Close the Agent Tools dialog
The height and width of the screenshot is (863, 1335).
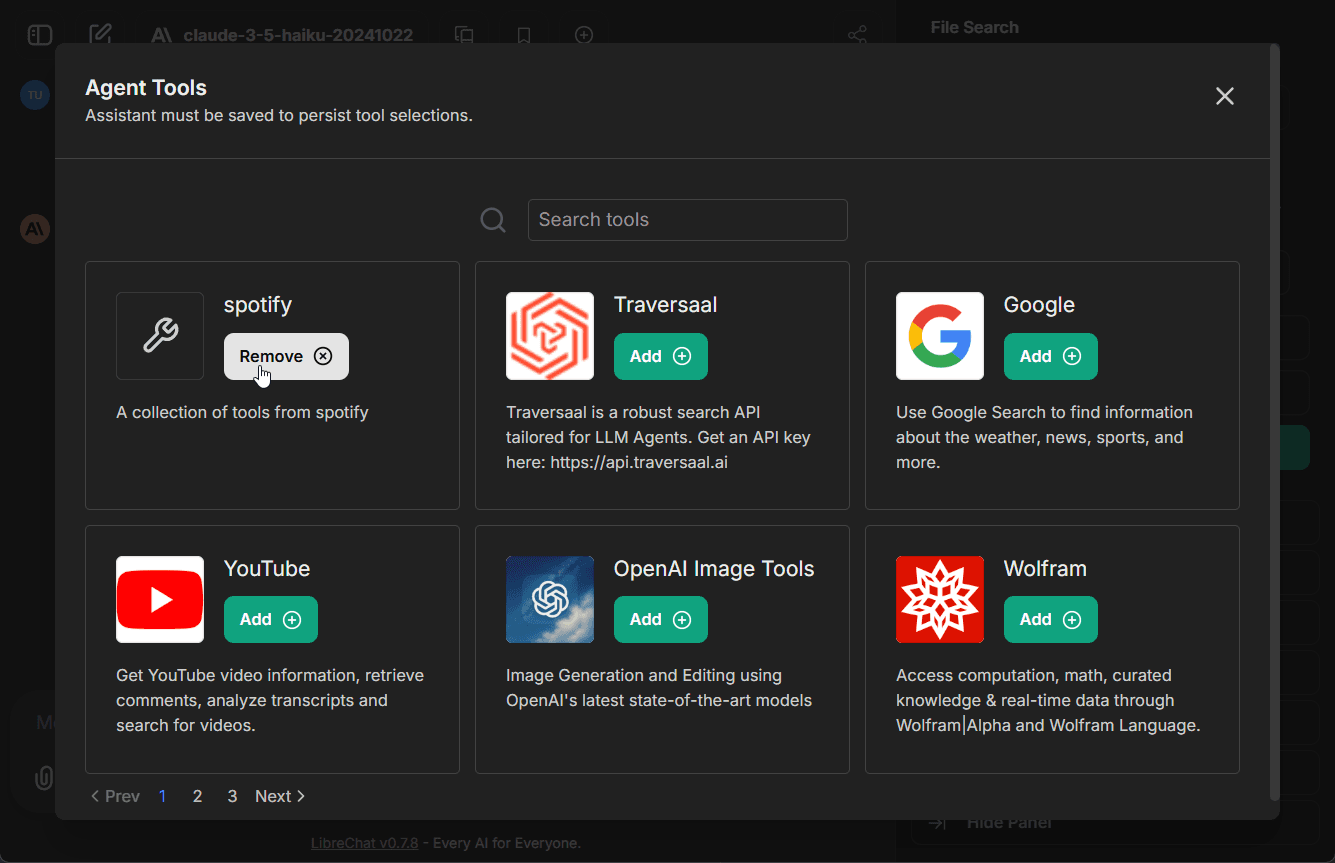(x=1225, y=96)
